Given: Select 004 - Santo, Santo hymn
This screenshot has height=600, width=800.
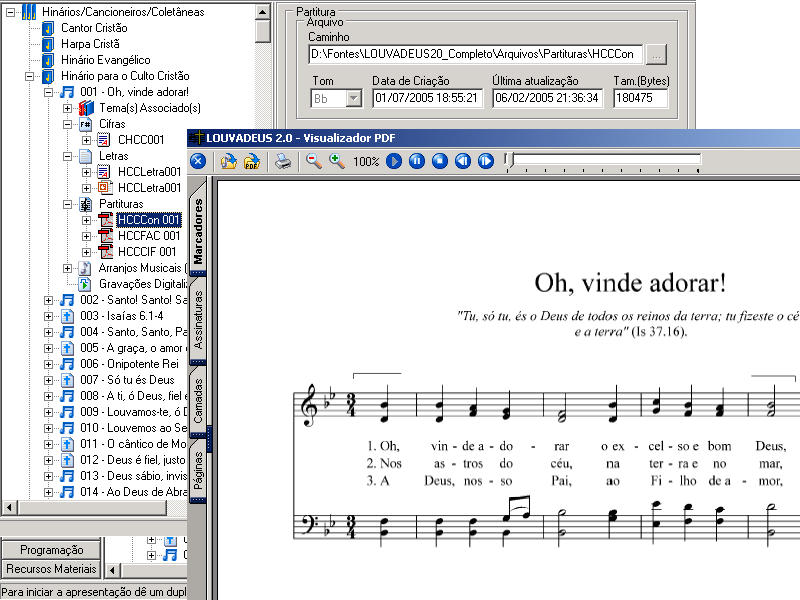Looking at the screenshot, I should (133, 332).
